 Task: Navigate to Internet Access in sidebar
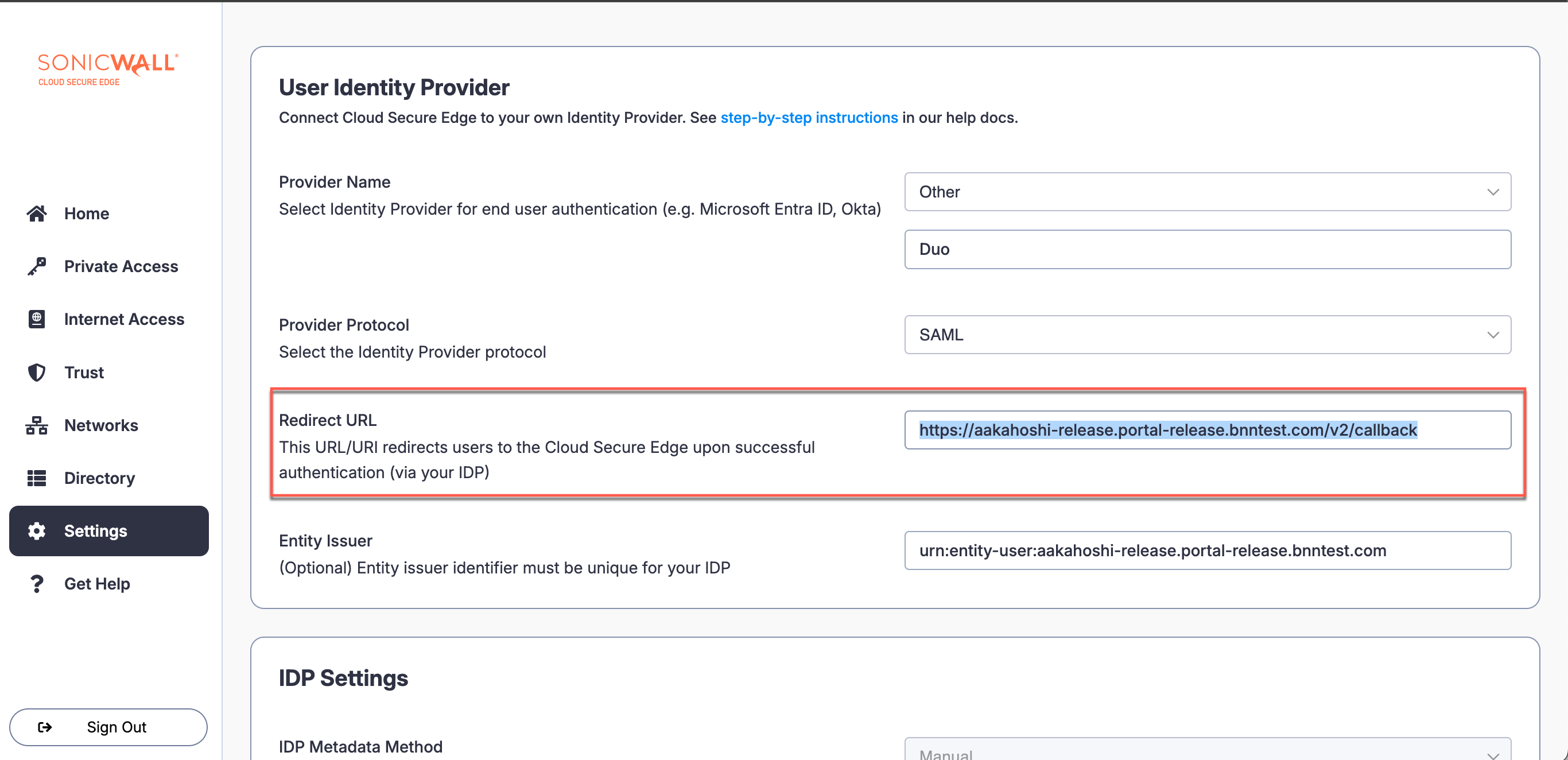coord(123,319)
